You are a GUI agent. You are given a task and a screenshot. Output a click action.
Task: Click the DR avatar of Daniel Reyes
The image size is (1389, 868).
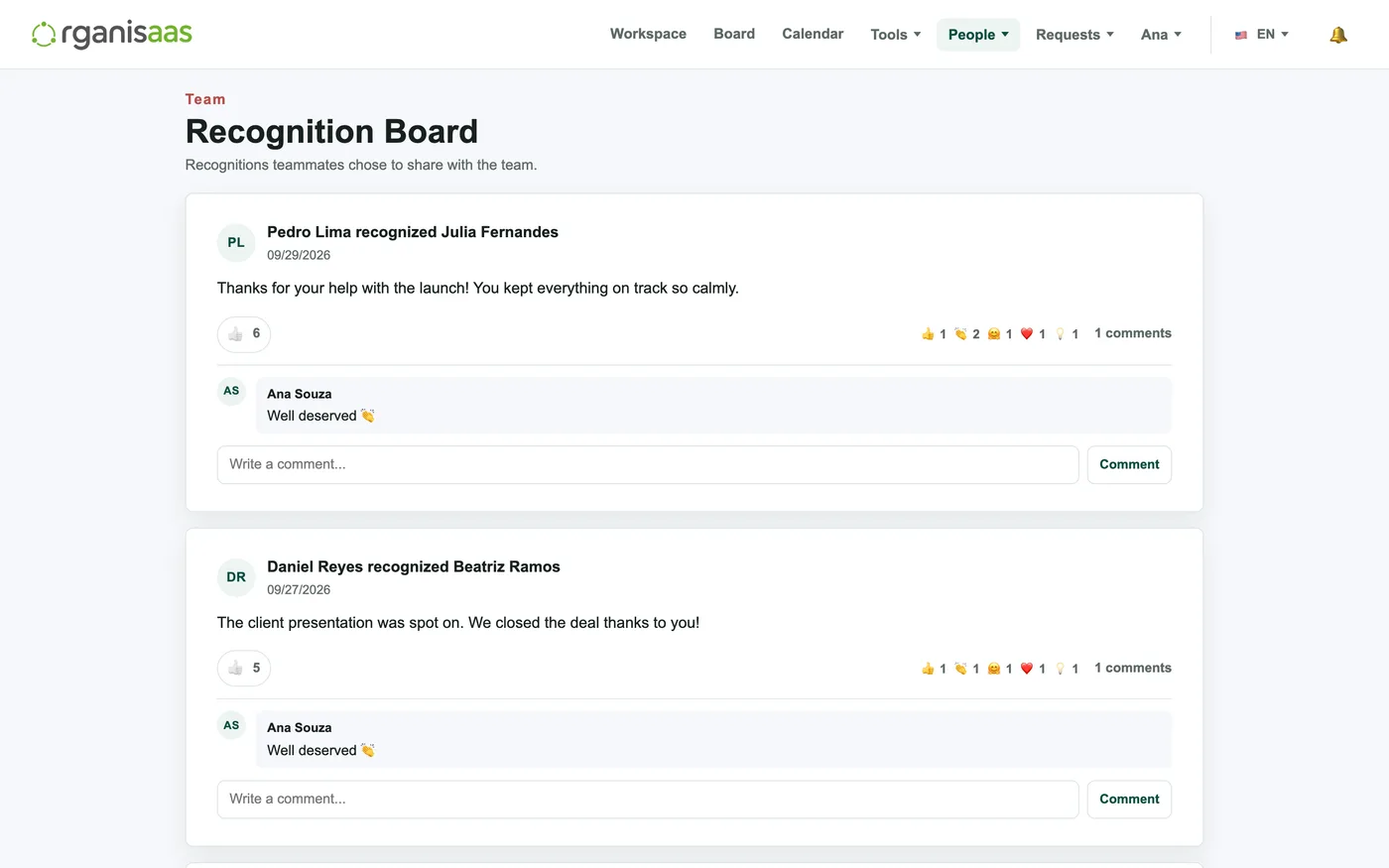(x=236, y=577)
